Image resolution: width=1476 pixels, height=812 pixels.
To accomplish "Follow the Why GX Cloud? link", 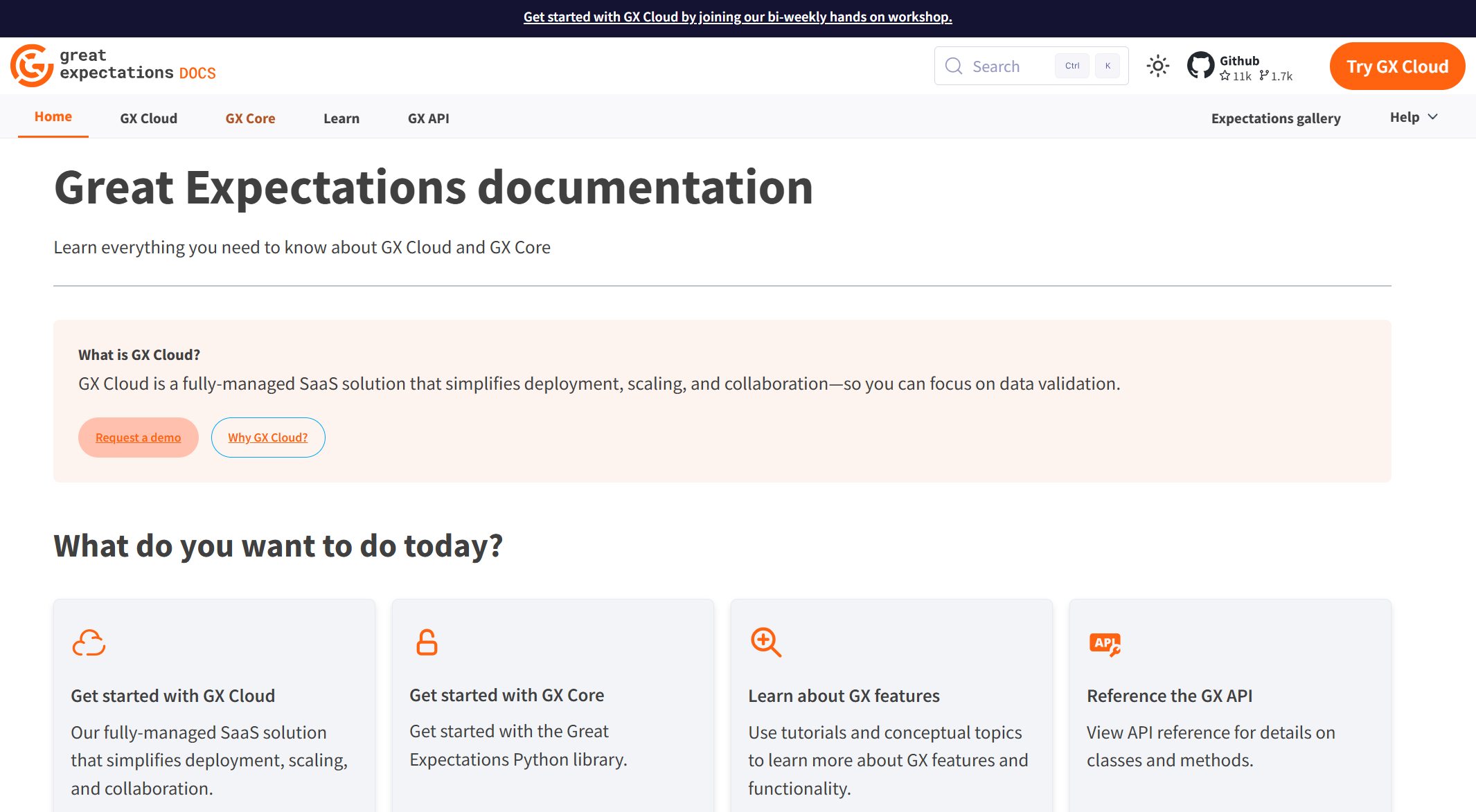I will [x=267, y=437].
